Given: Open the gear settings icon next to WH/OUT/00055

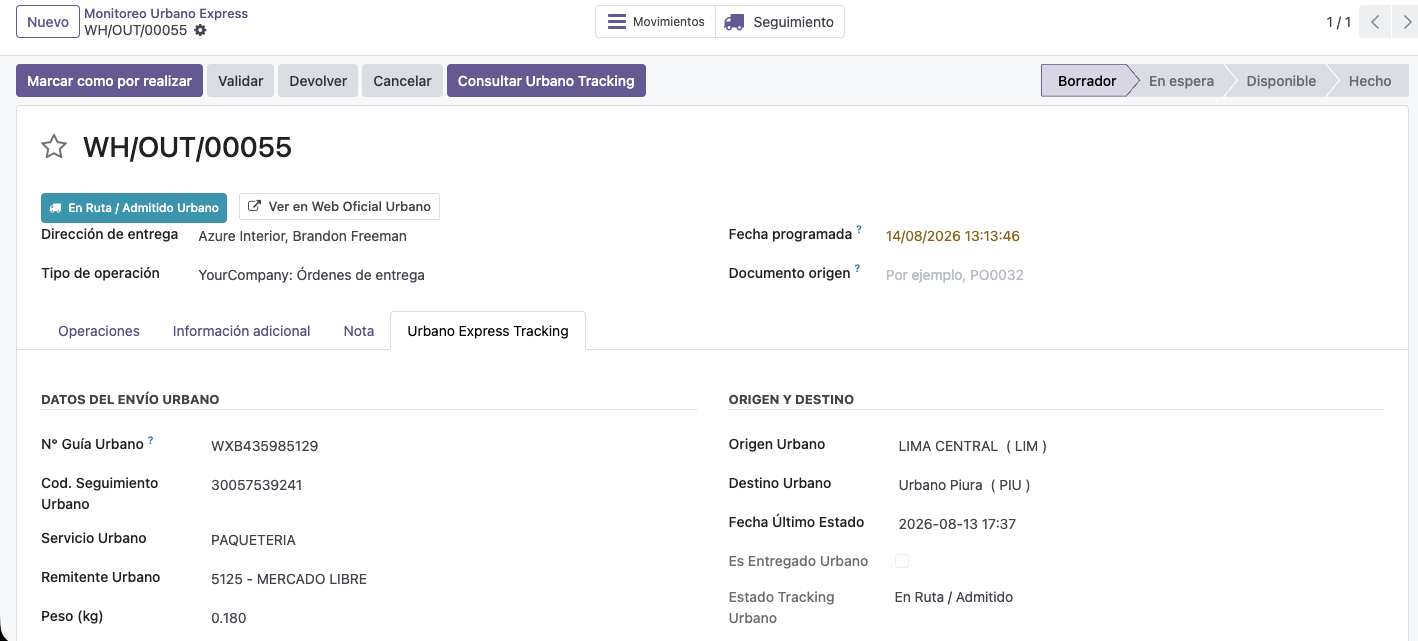Looking at the screenshot, I should pos(200,30).
